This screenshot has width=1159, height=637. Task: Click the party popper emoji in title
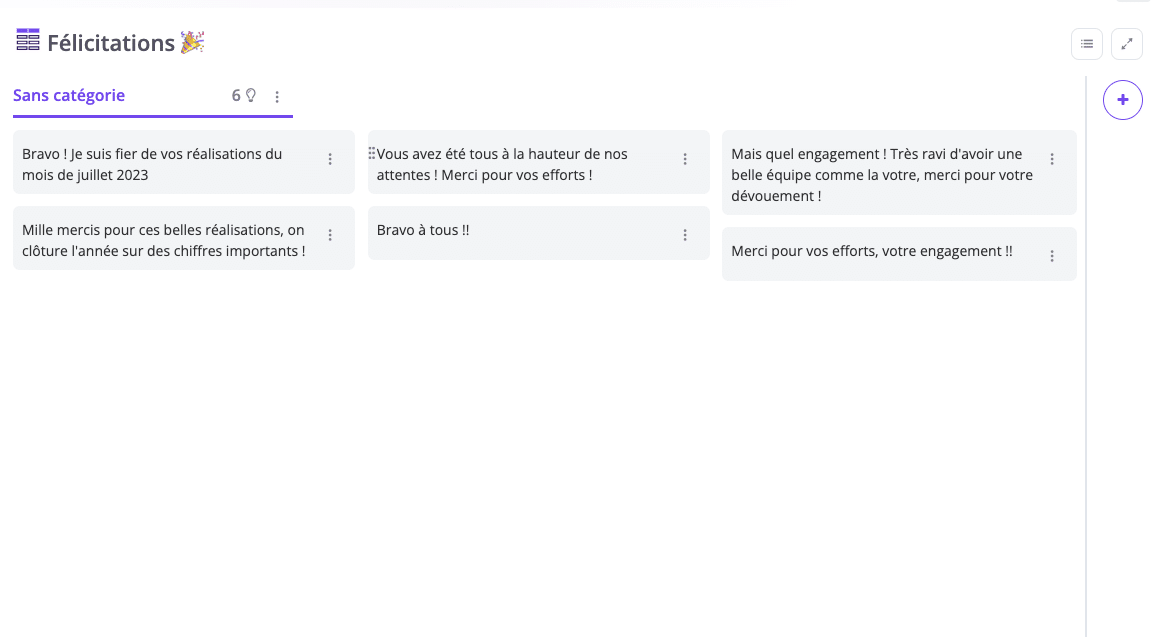click(x=192, y=42)
